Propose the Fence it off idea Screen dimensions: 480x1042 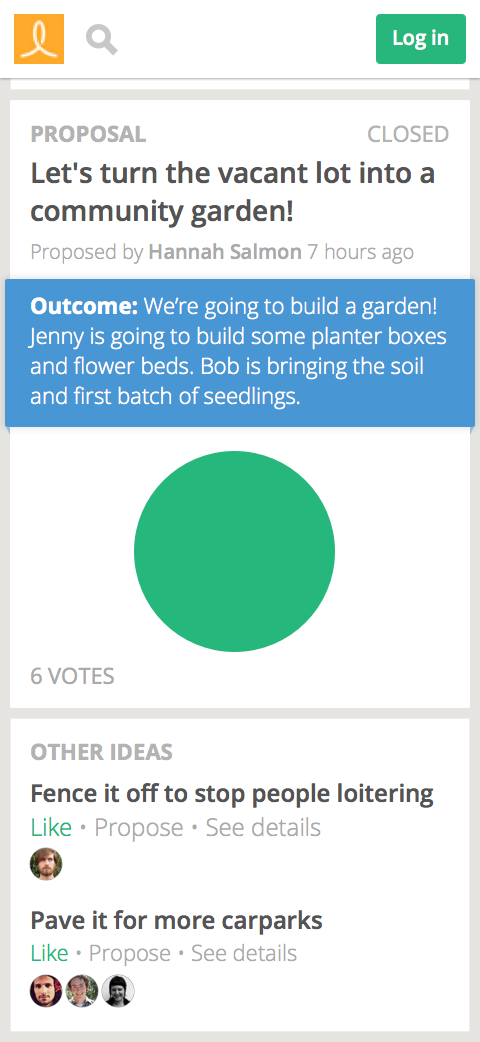tap(138, 827)
